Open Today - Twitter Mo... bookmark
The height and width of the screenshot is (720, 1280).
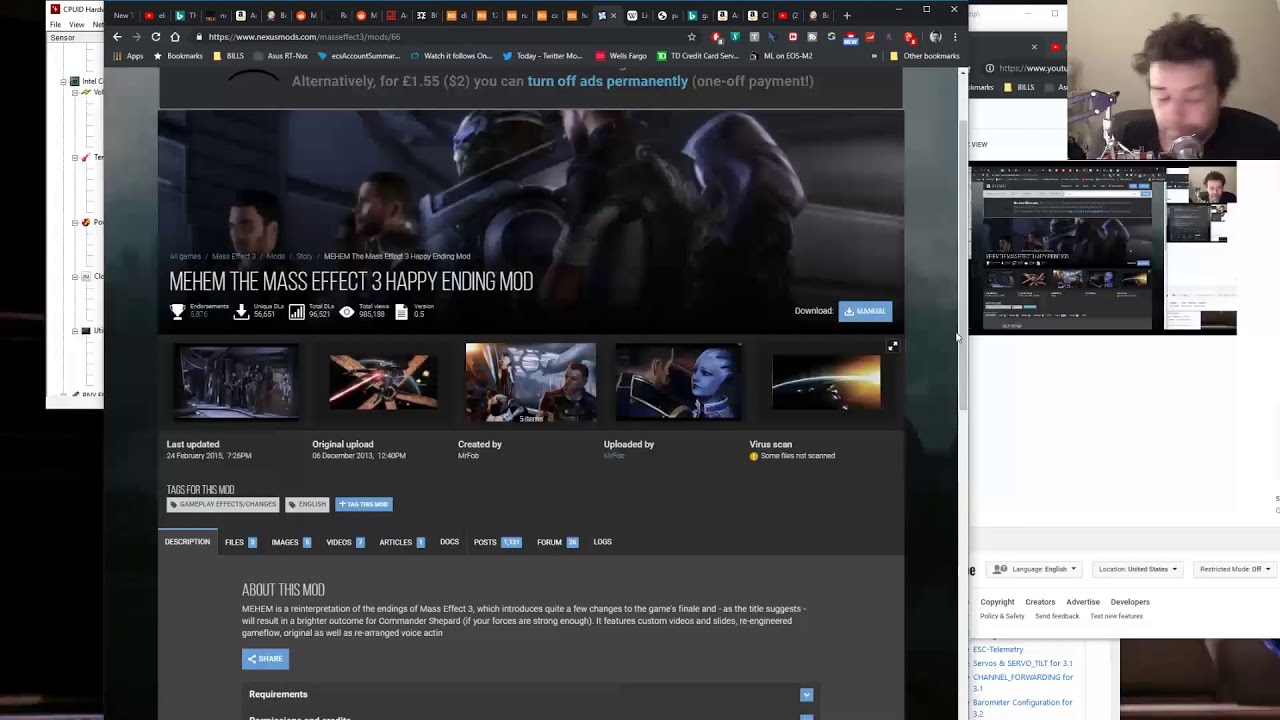pyautogui.click(x=541, y=56)
